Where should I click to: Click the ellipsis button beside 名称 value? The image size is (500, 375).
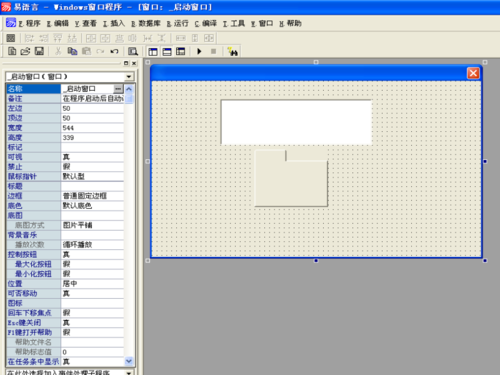(118, 89)
